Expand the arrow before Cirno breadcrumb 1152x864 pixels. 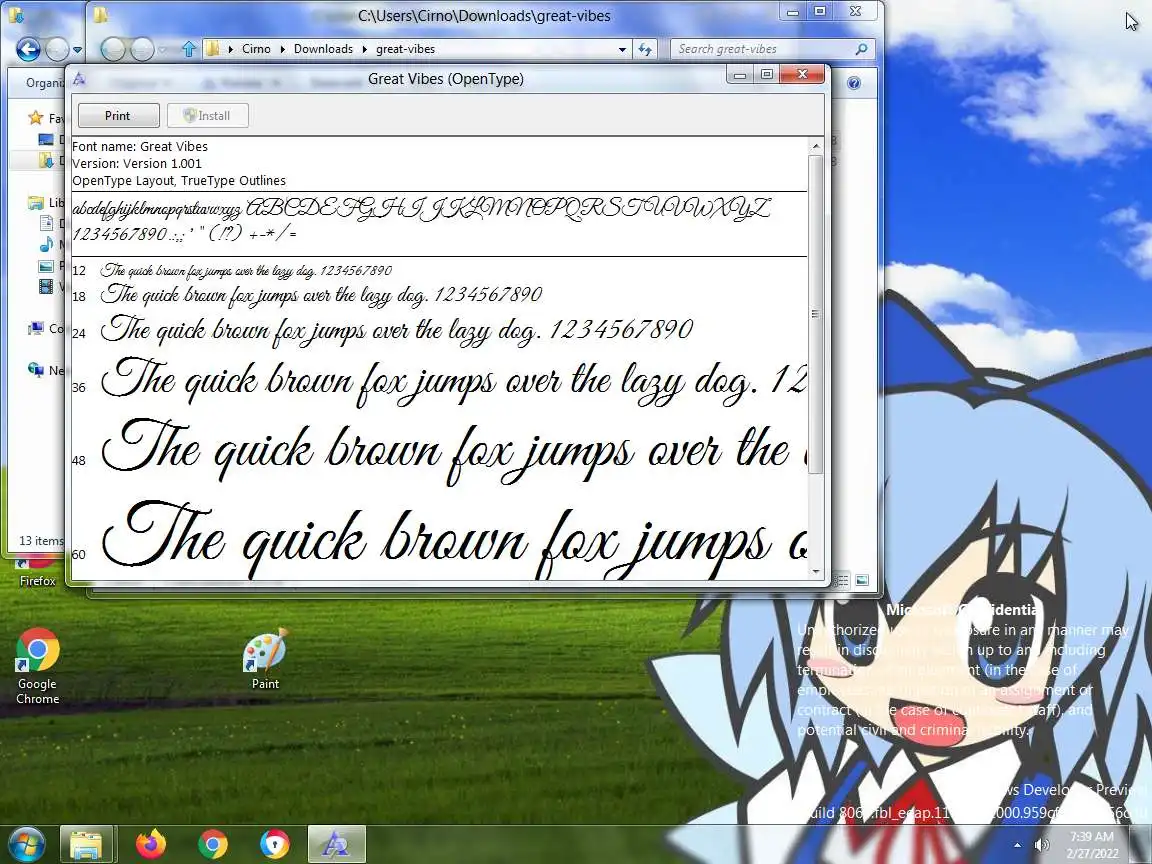[x=231, y=49]
